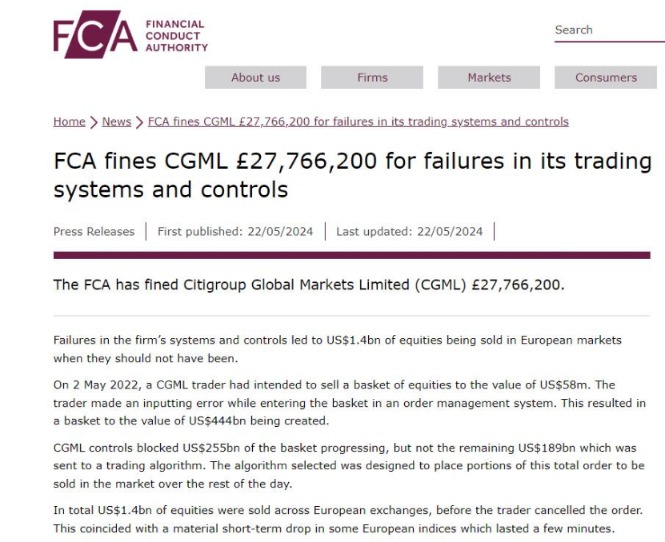The width and height of the screenshot is (665, 542).
Task: Open the About us menu
Action: click(x=255, y=78)
